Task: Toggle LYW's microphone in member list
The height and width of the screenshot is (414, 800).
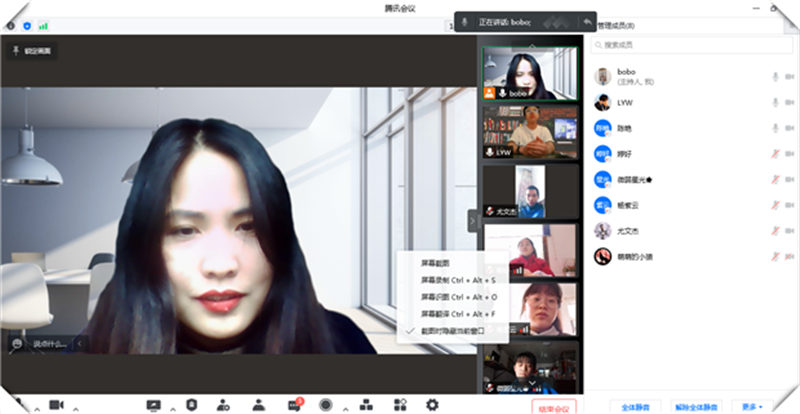Action: tap(776, 103)
